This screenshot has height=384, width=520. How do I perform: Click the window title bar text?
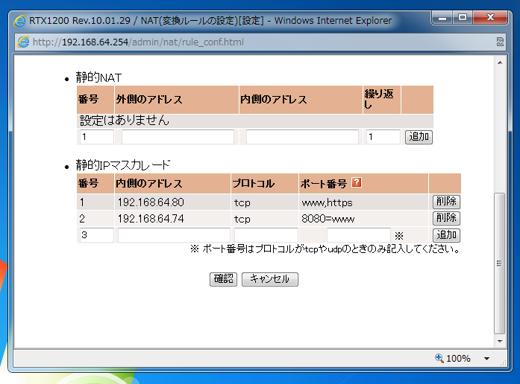click(x=210, y=21)
